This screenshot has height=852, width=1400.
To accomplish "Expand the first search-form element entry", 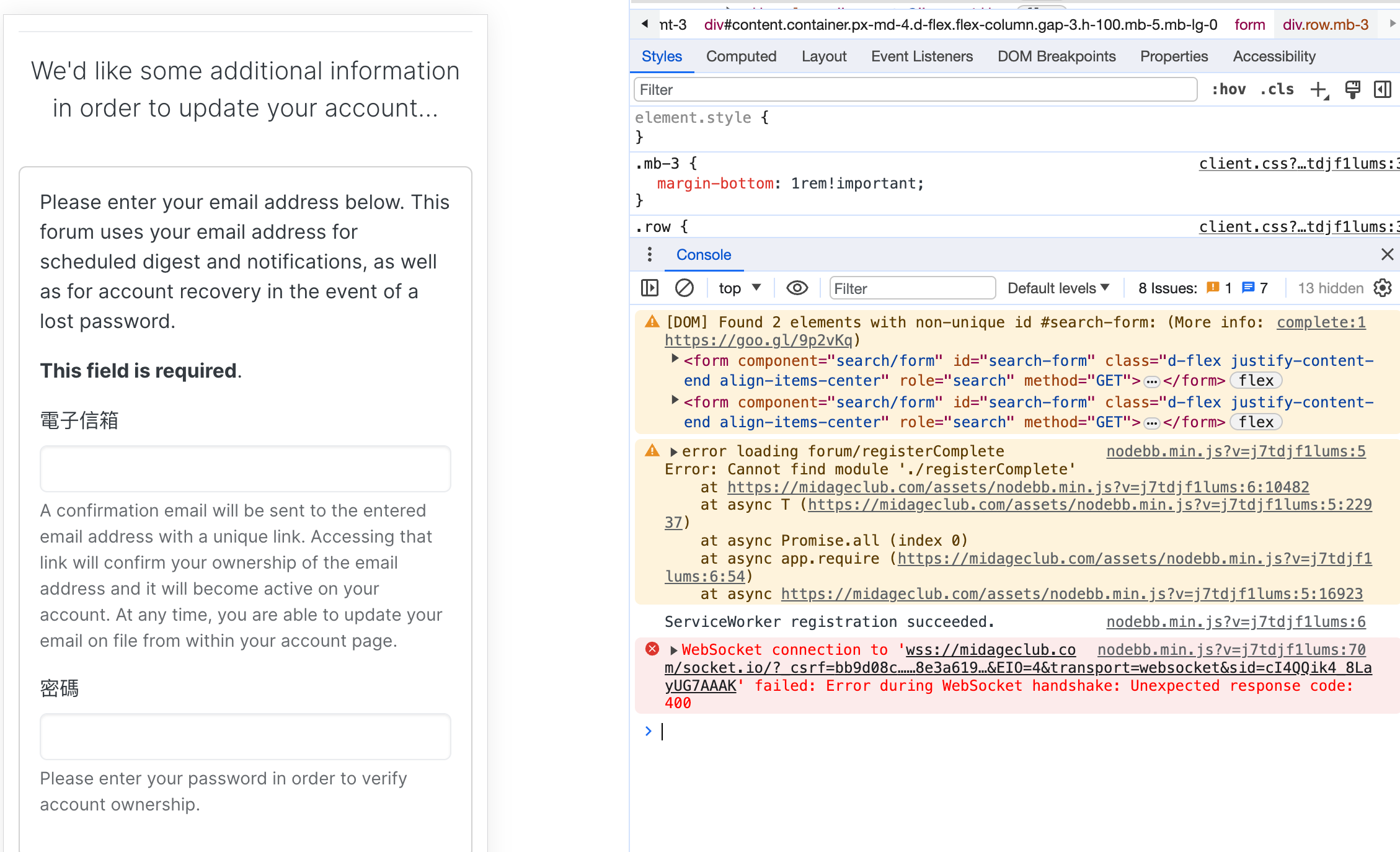I will [675, 359].
